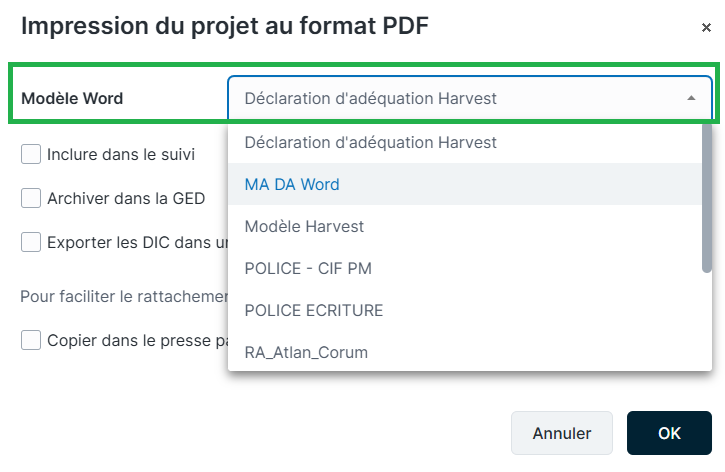Select the Modèle Harvest template
The image size is (725, 472).
(x=465, y=227)
